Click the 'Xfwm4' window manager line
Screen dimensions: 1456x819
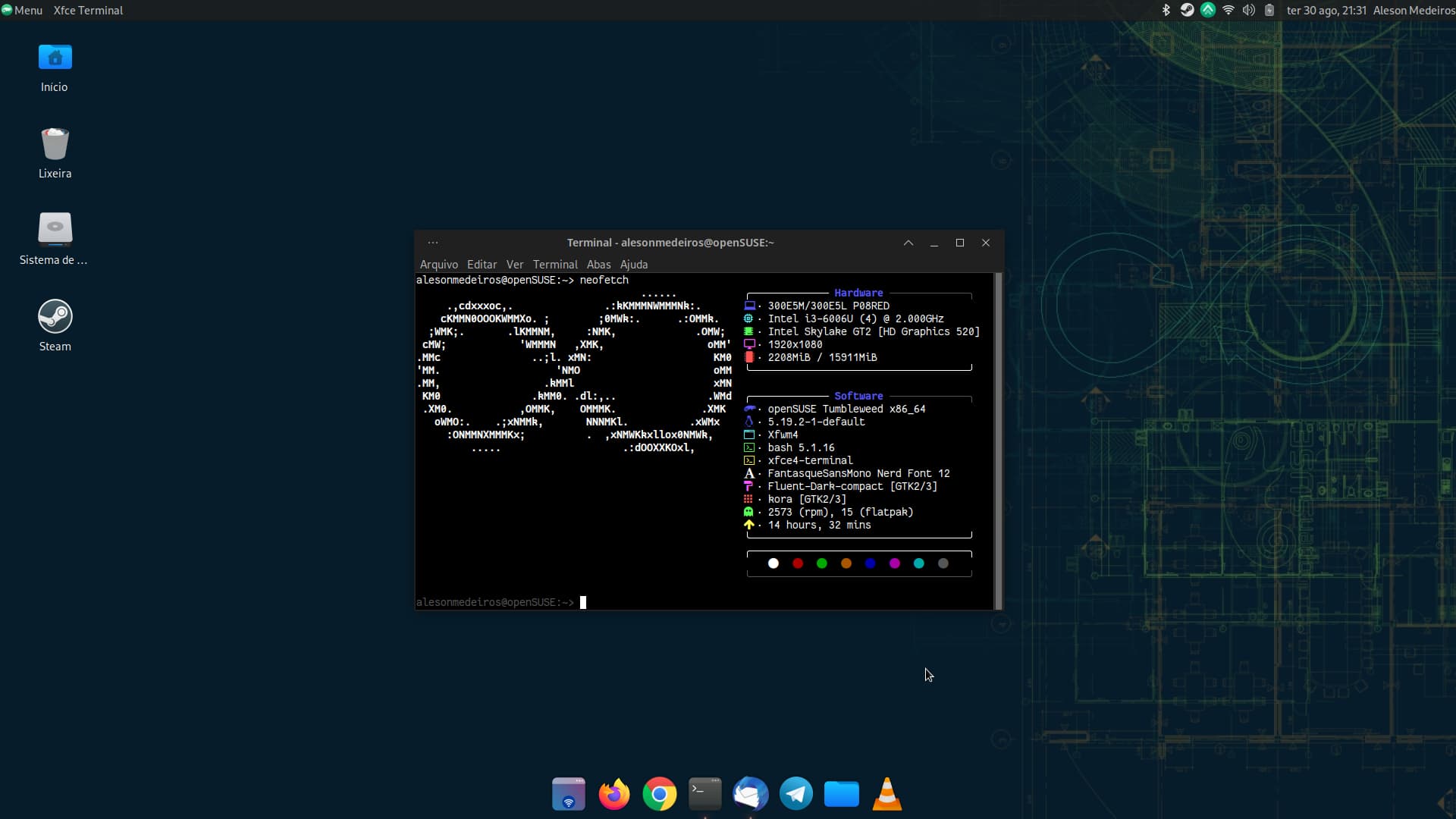[783, 435]
